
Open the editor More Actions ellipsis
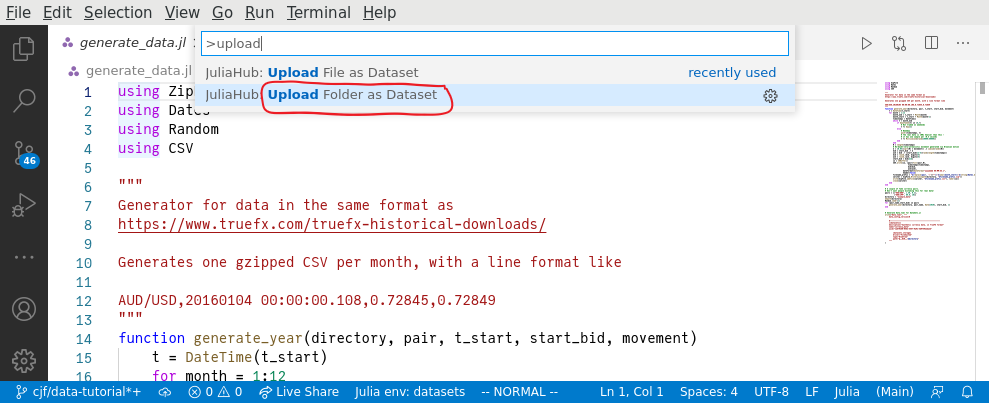click(x=963, y=43)
